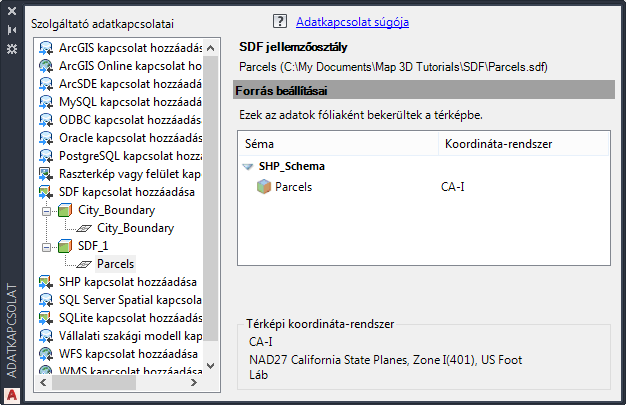Collapse the City_Boundary connection node
The width and height of the screenshot is (626, 405).
46,211
